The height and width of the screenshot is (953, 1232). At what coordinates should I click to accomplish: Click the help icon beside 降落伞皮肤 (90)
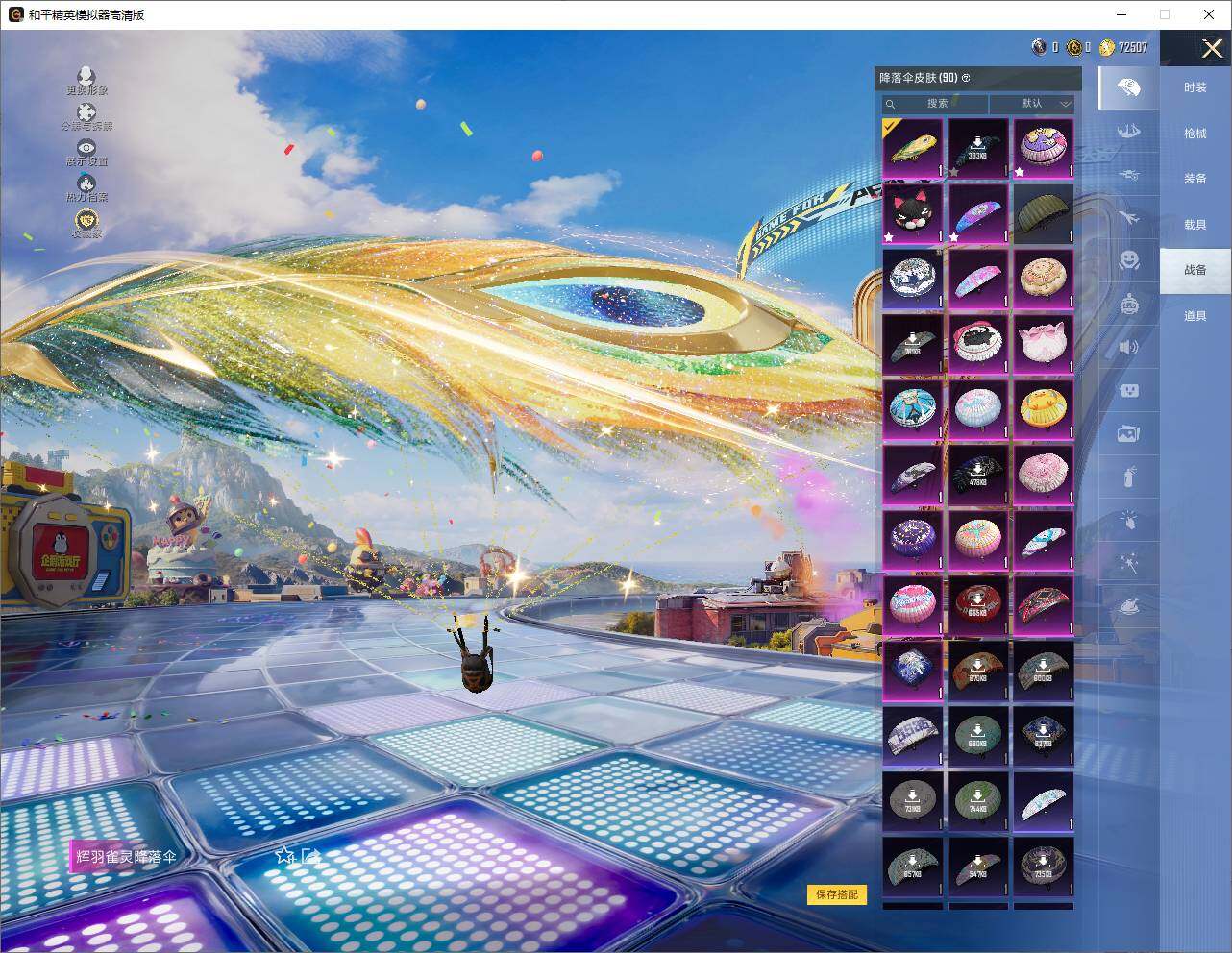pyautogui.click(x=966, y=78)
